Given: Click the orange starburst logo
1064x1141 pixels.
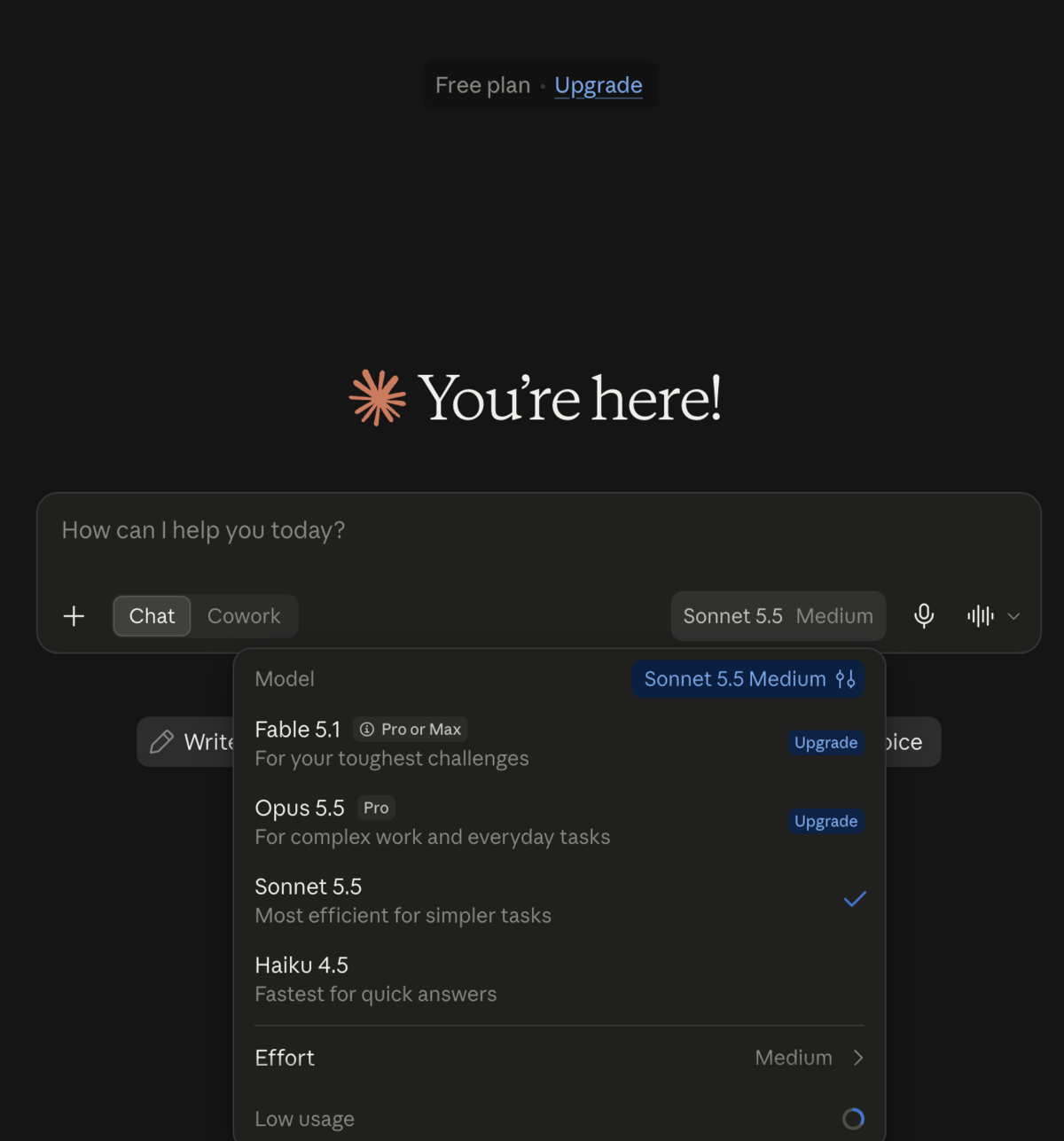Looking at the screenshot, I should pos(378,398).
